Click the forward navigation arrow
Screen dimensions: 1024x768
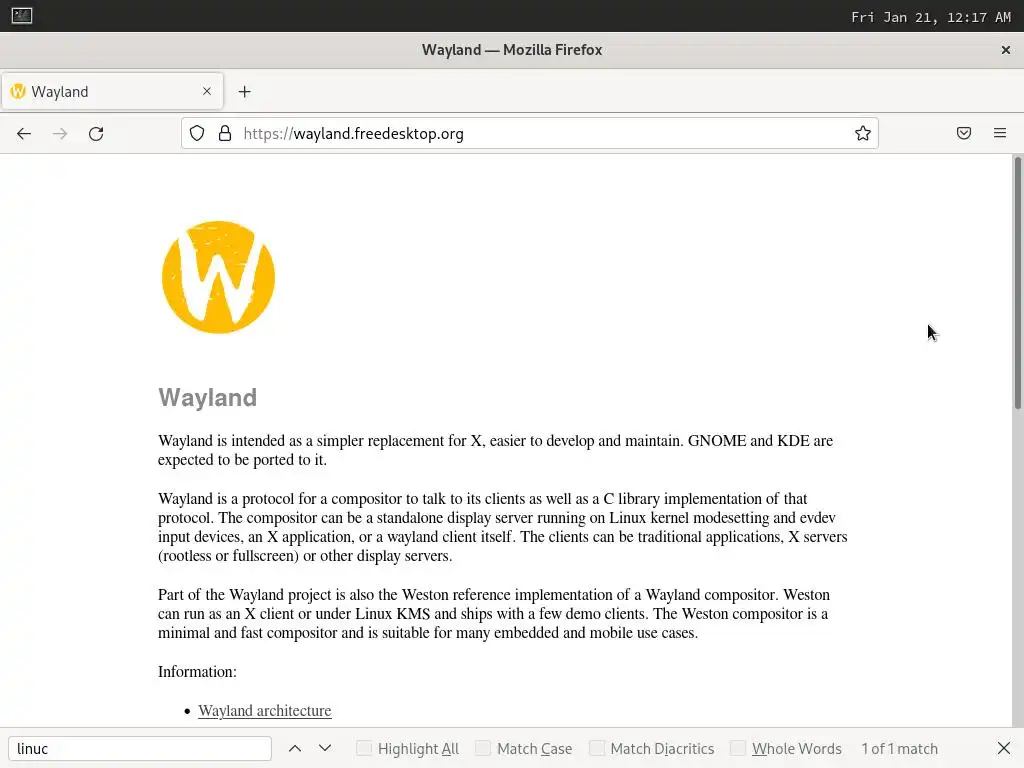(x=60, y=134)
